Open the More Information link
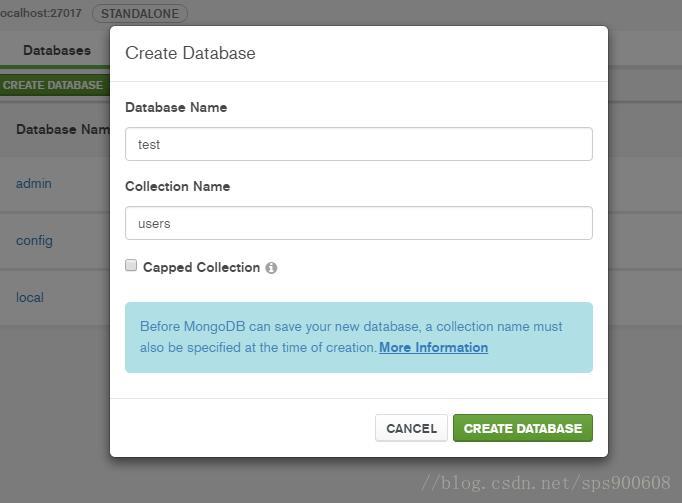The height and width of the screenshot is (503, 682). click(433, 347)
